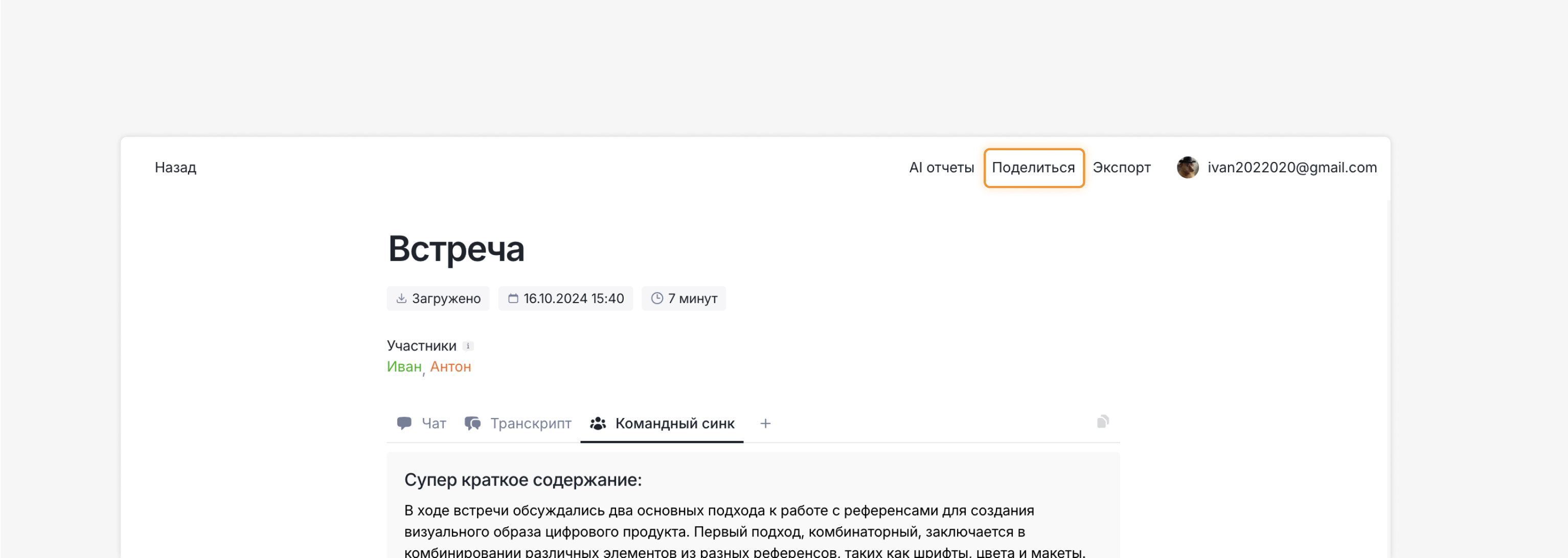Click participant name Антон

click(x=450, y=367)
